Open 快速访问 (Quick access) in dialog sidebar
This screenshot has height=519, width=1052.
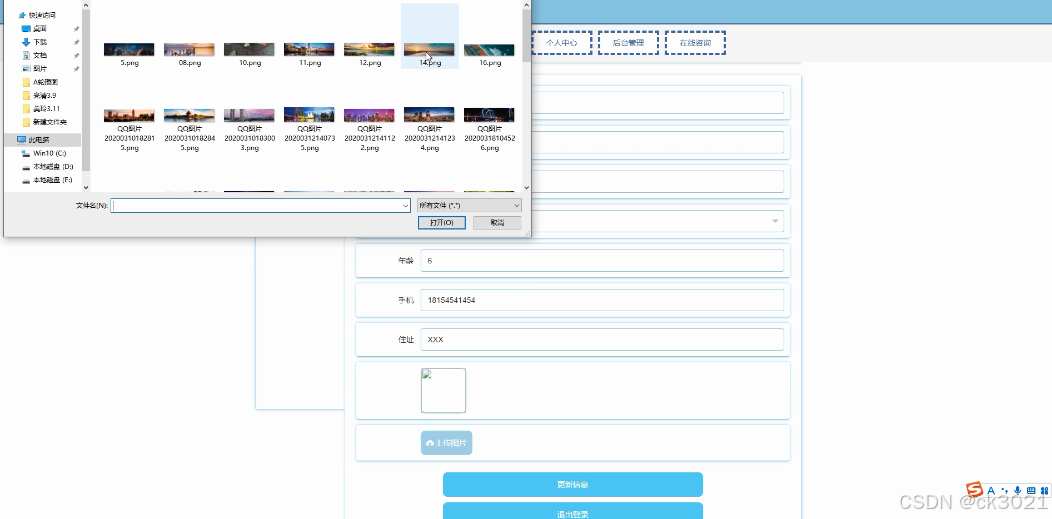point(38,15)
